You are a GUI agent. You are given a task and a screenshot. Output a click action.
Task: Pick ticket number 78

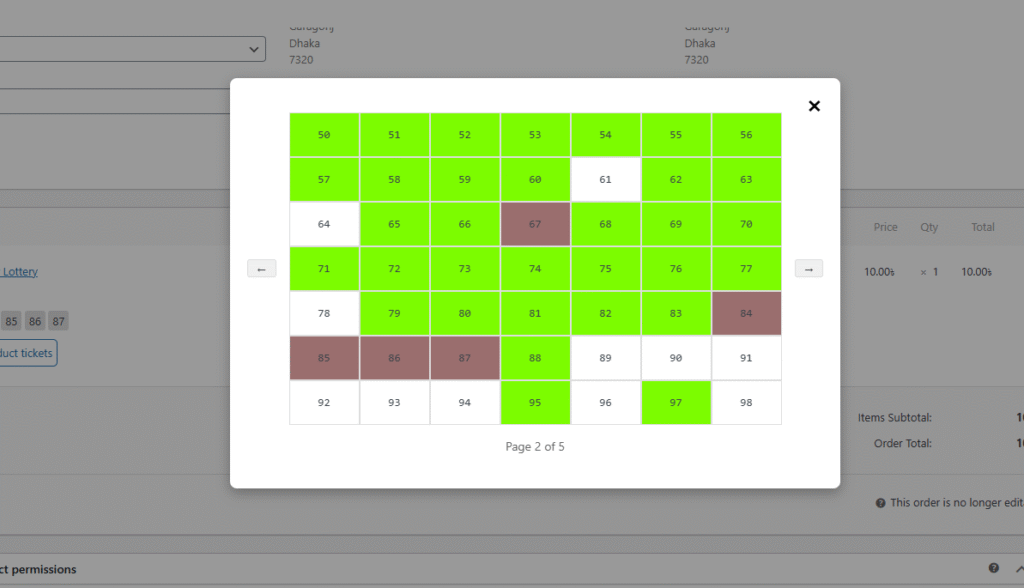[x=324, y=314]
